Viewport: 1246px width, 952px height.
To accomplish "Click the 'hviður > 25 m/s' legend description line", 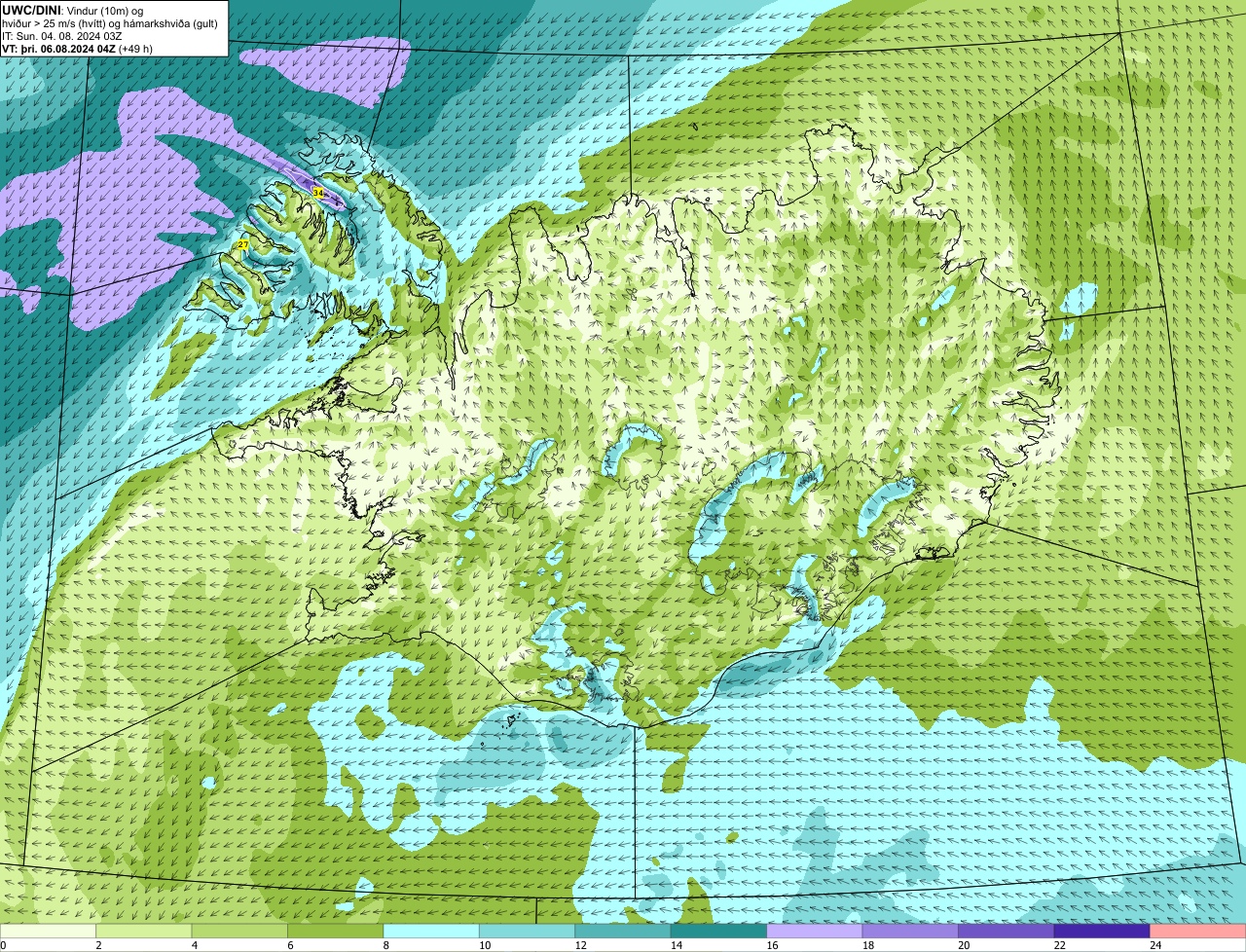I will pyautogui.click(x=110, y=23).
